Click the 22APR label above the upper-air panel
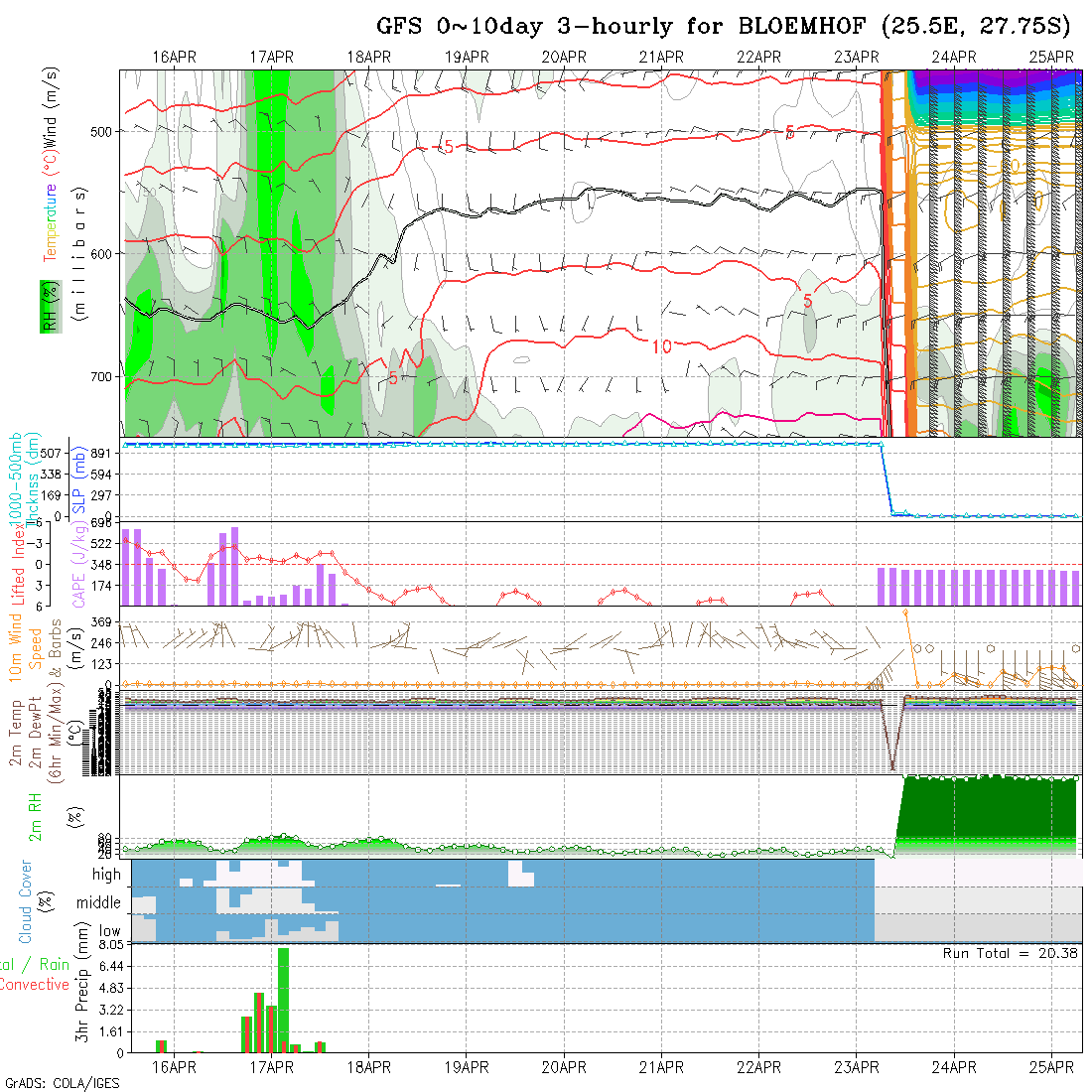 pos(759,58)
